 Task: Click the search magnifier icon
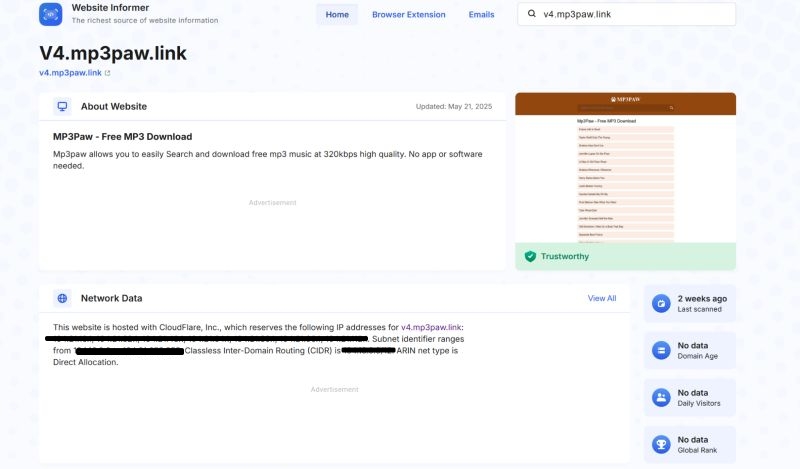tap(532, 14)
